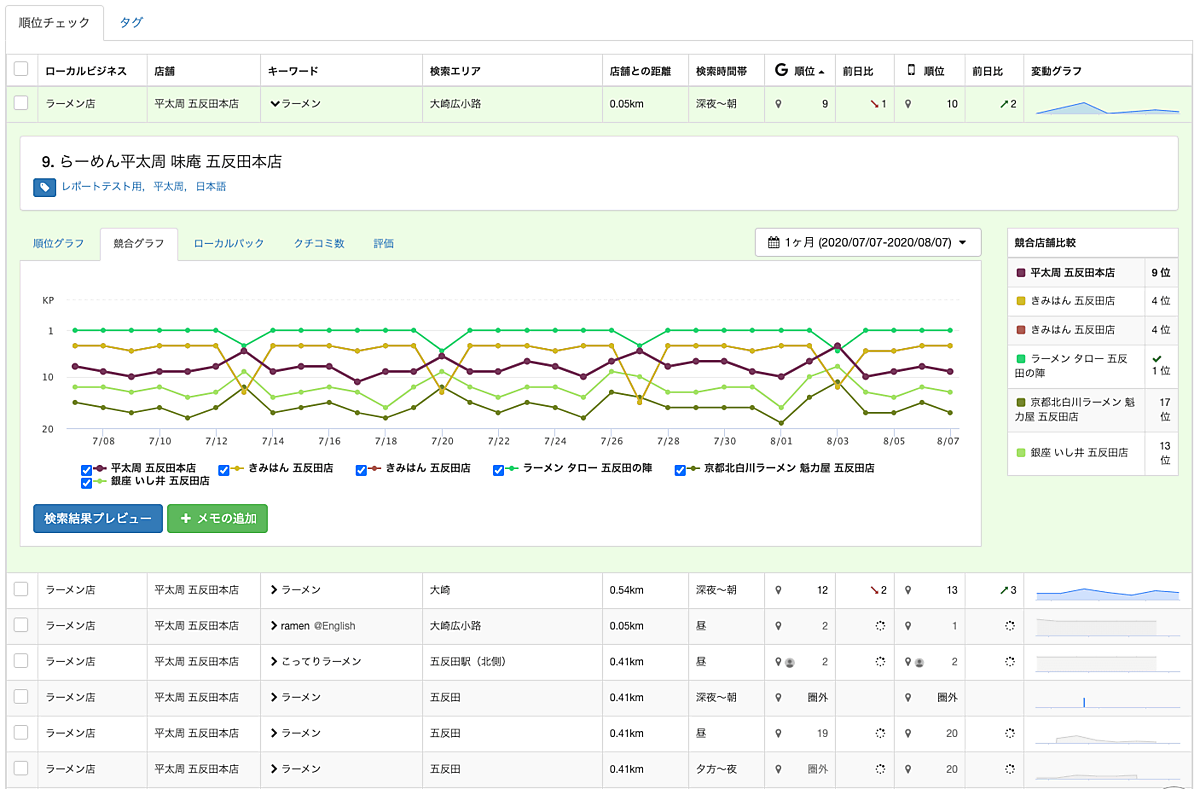Click the calendar icon in date range picker

tap(773, 243)
